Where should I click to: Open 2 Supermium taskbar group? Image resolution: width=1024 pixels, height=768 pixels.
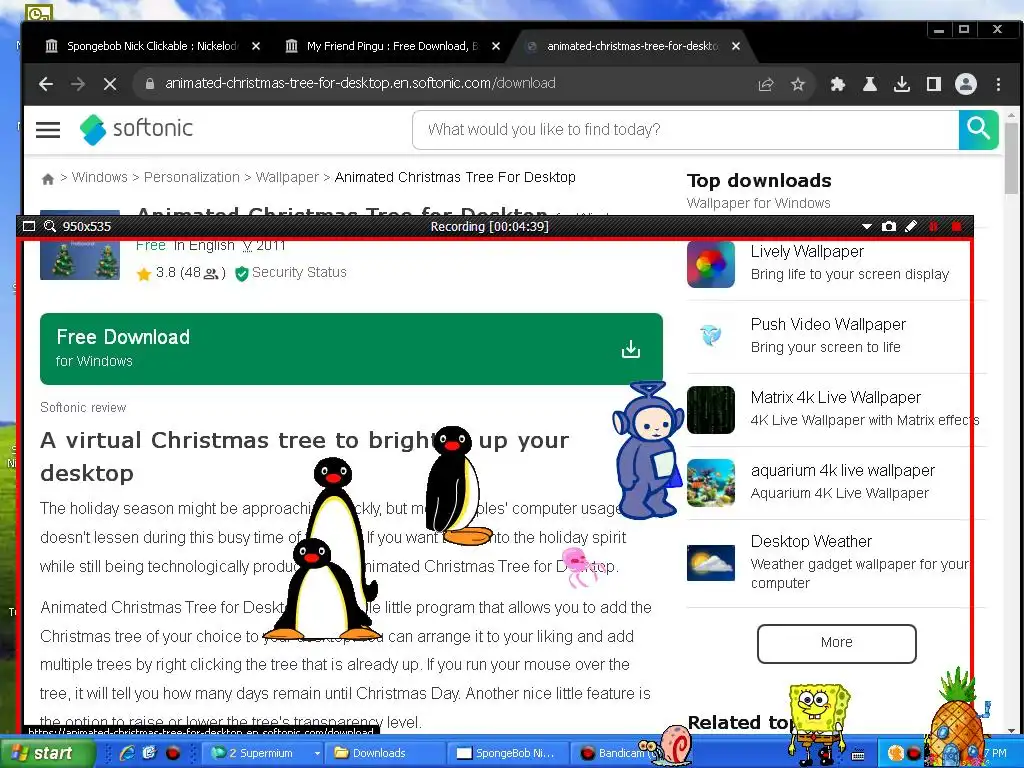pyautogui.click(x=266, y=753)
